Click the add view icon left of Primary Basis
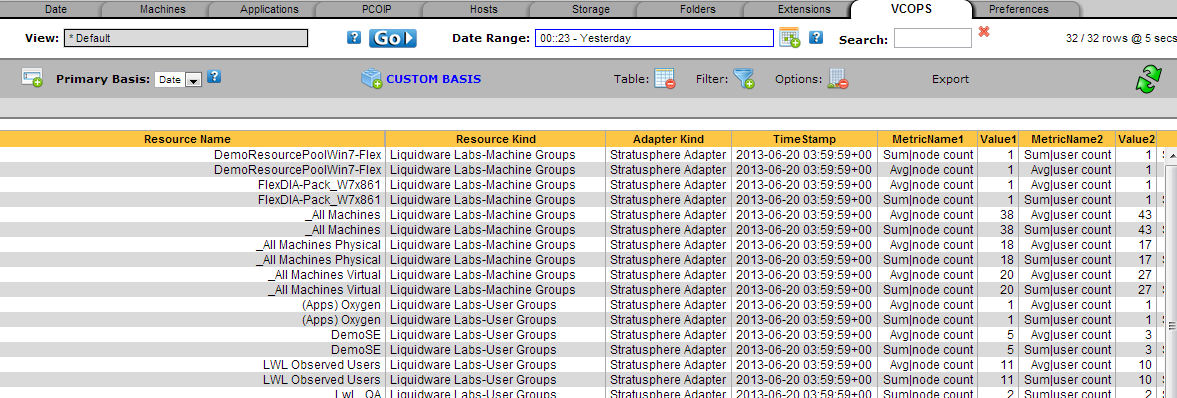Viewport: 1177px width, 398px height. (32, 77)
